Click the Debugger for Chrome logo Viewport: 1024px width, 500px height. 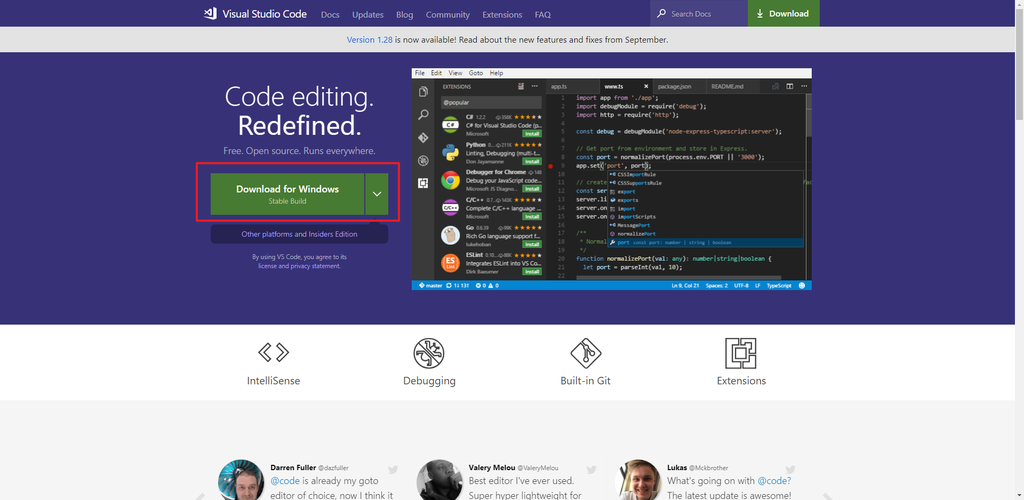point(450,180)
